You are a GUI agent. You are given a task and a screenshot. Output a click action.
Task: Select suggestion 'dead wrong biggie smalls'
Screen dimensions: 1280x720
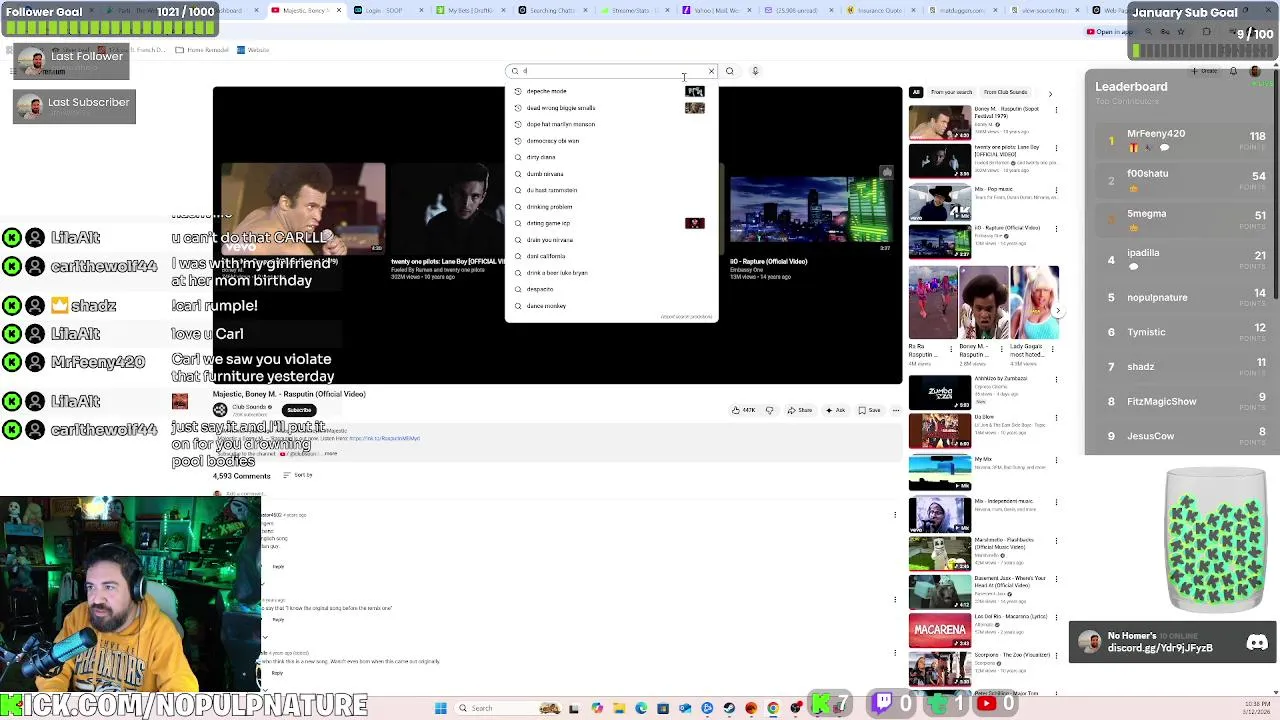(x=611, y=108)
